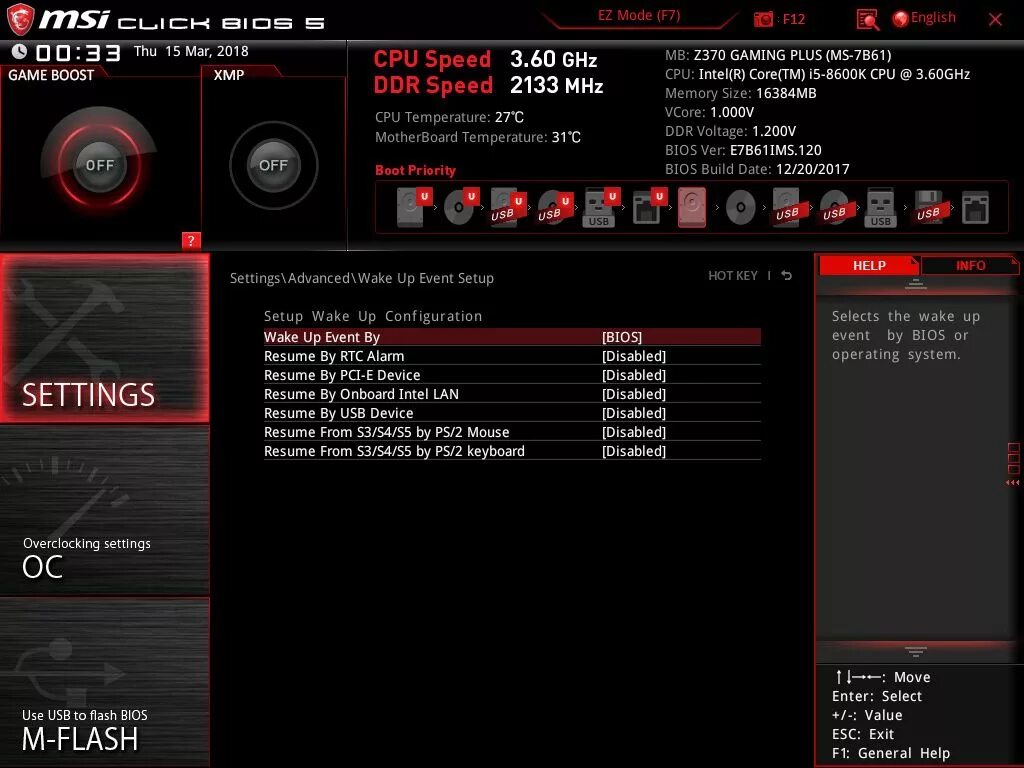This screenshot has height=768, width=1024.
Task: Change Resume by PS/2 Mouse [Disabled] value
Action: [x=633, y=432]
